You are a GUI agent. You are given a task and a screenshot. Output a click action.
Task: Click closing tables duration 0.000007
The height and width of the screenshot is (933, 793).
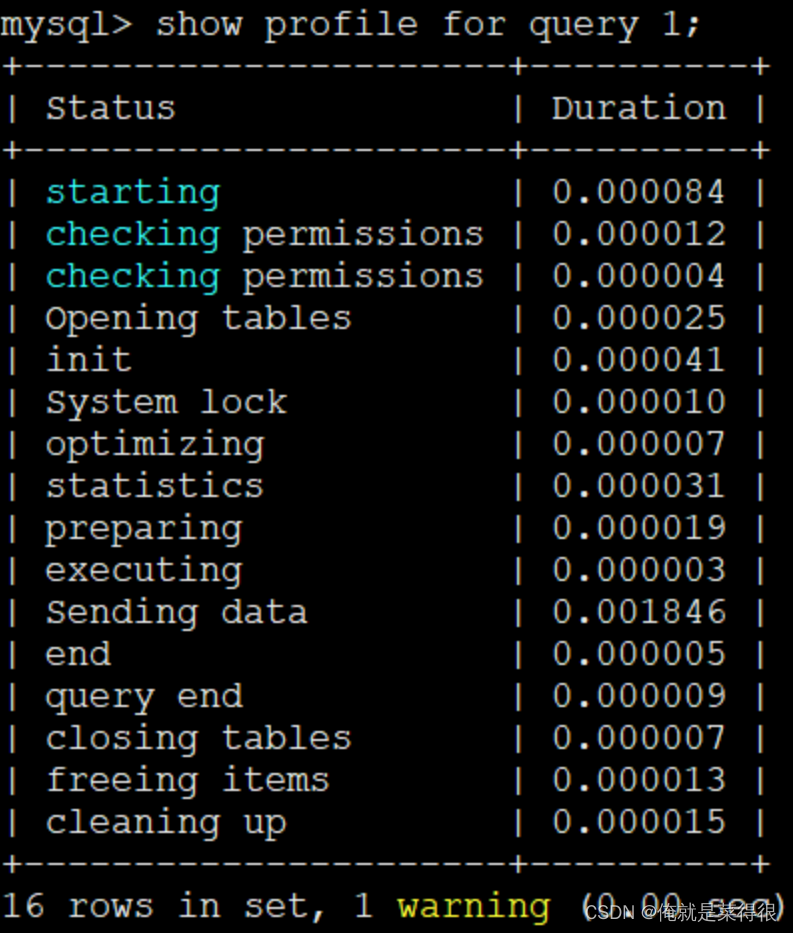pyautogui.click(x=639, y=738)
